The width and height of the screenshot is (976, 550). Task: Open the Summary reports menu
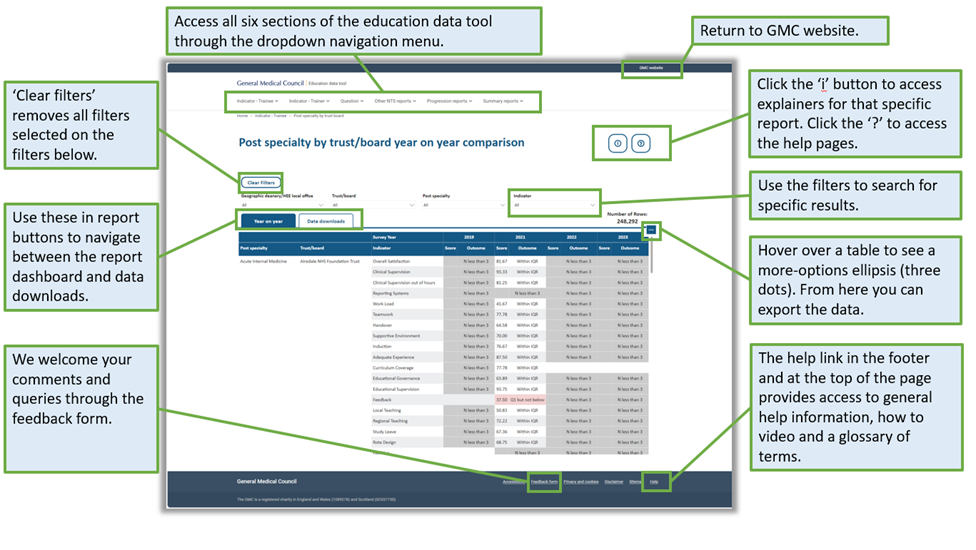click(503, 101)
